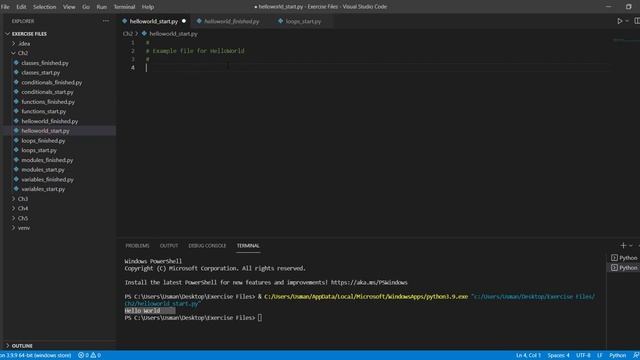Select the first Python terminal entry
Screen dimensions: 640x360
[x=624, y=258]
